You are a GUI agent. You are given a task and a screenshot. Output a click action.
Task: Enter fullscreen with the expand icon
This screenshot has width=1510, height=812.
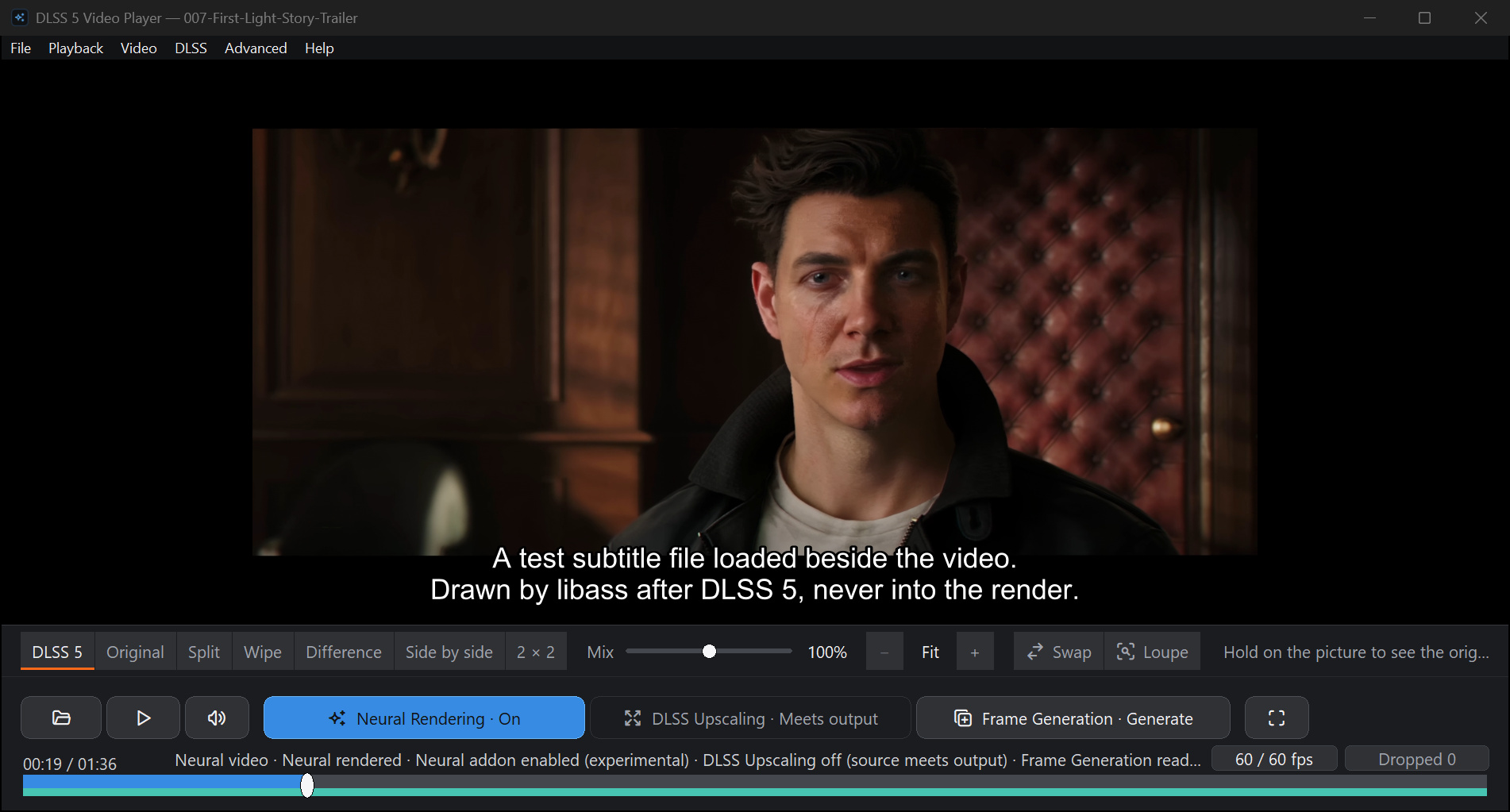pos(1277,718)
